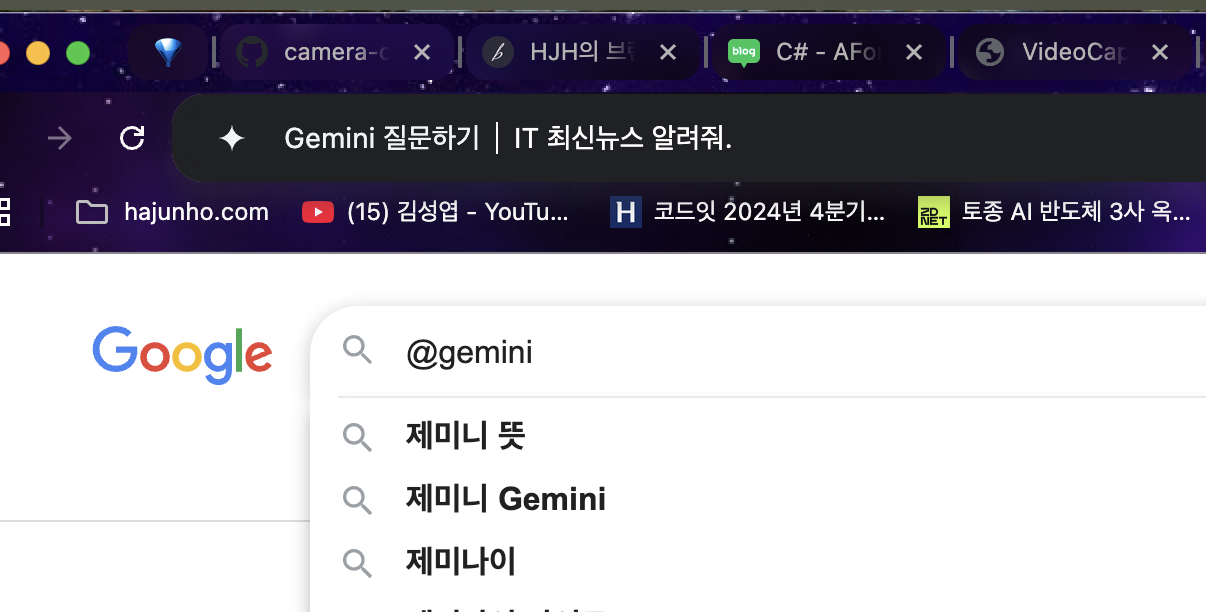Image resolution: width=1206 pixels, height=612 pixels.
Task: Close the camera-c tab
Action: [x=422, y=52]
